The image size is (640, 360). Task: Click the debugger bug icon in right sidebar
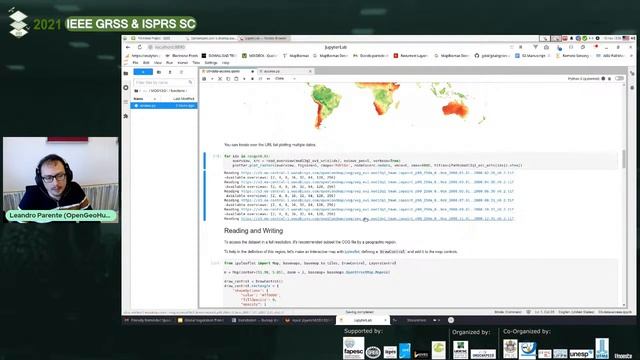coord(632,88)
